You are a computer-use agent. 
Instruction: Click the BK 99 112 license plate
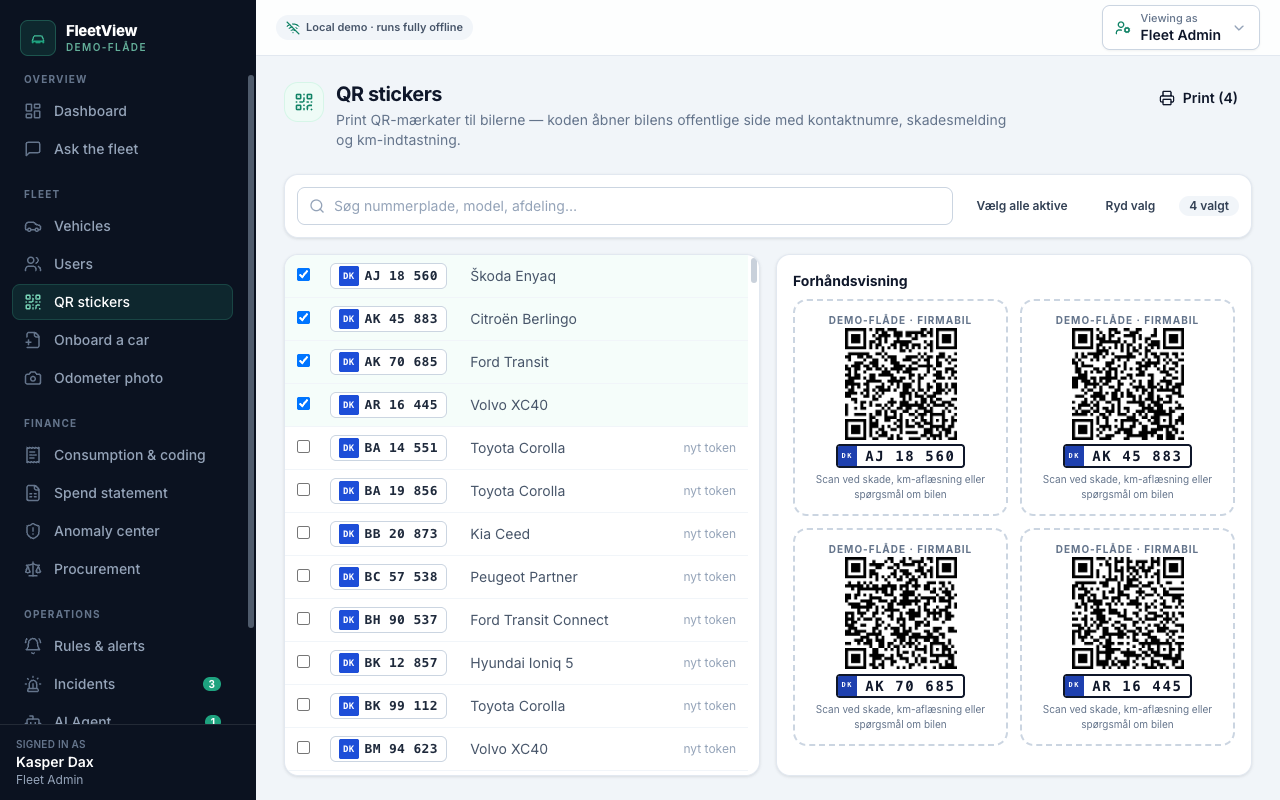click(x=388, y=706)
